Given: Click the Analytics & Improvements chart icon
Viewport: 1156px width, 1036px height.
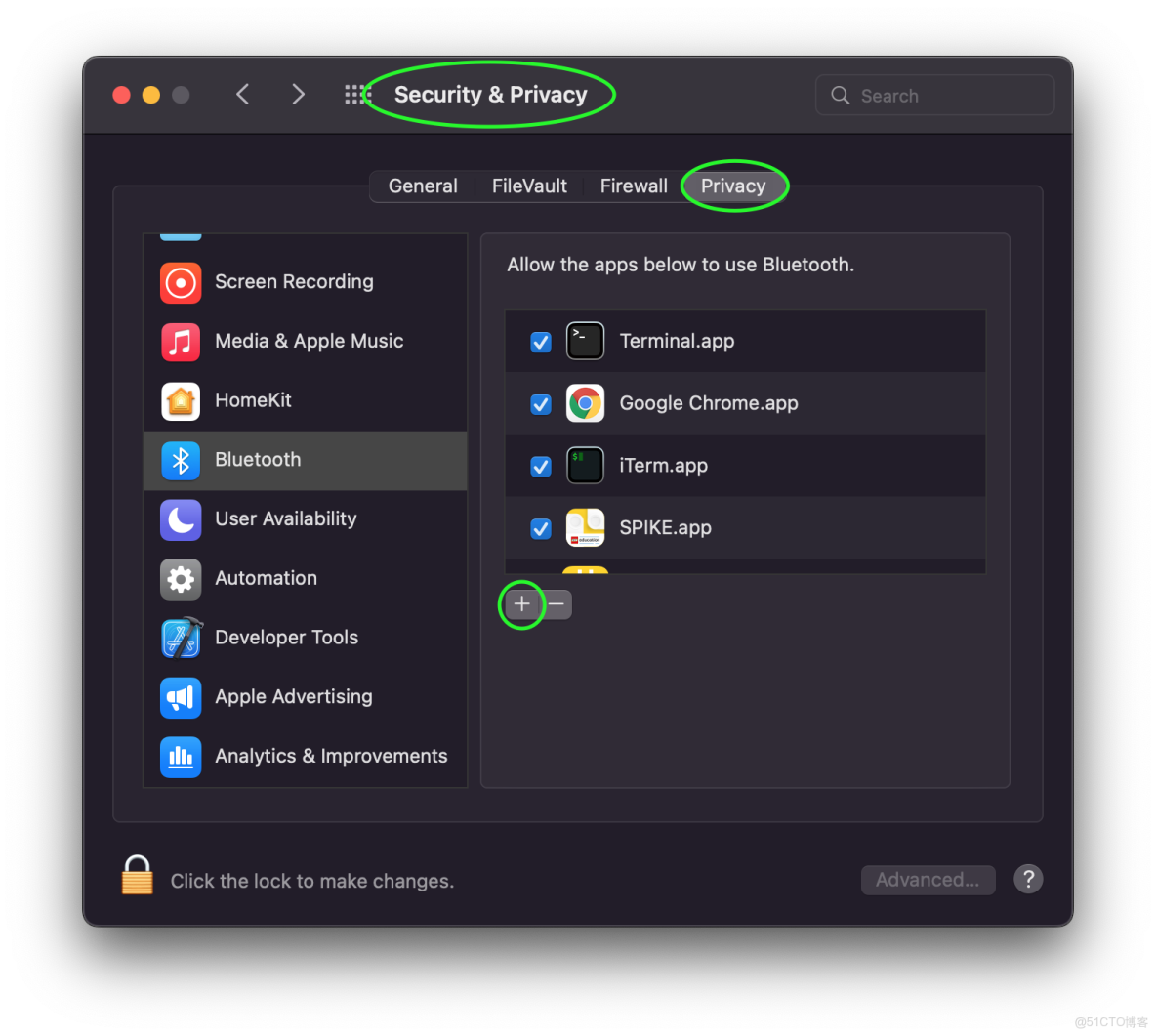Looking at the screenshot, I should pyautogui.click(x=181, y=757).
